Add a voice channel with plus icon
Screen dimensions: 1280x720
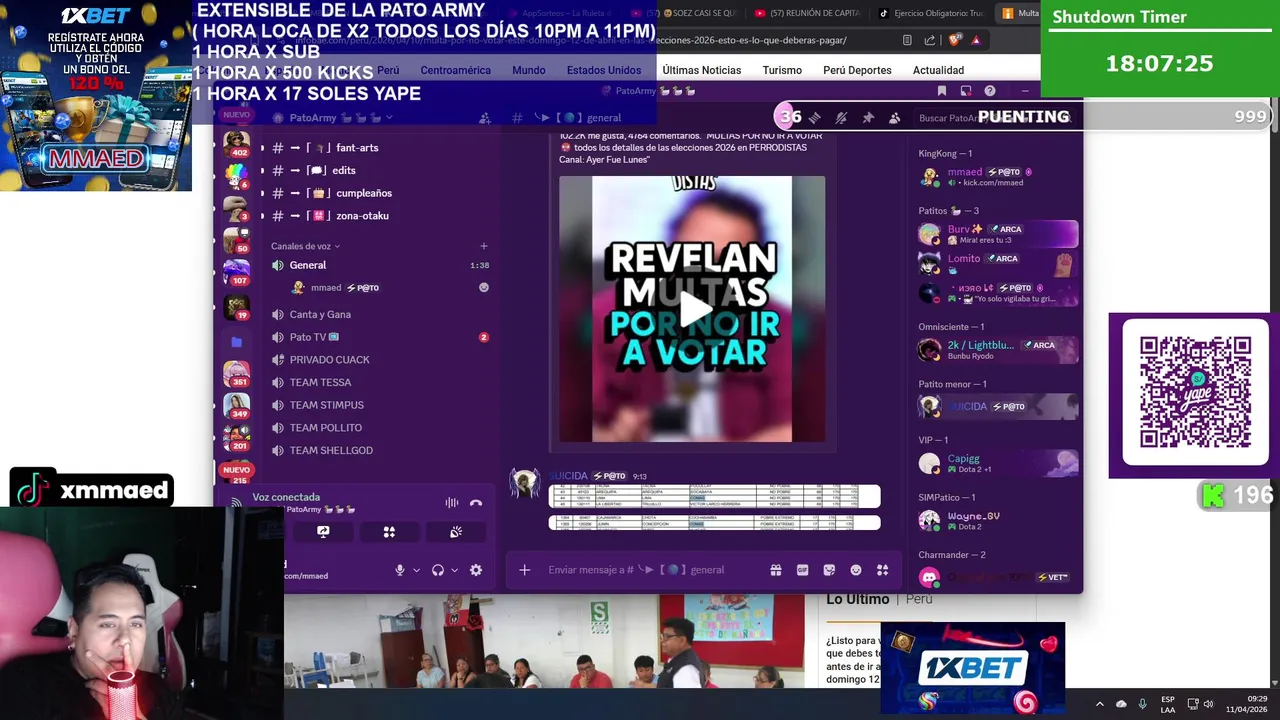click(484, 246)
